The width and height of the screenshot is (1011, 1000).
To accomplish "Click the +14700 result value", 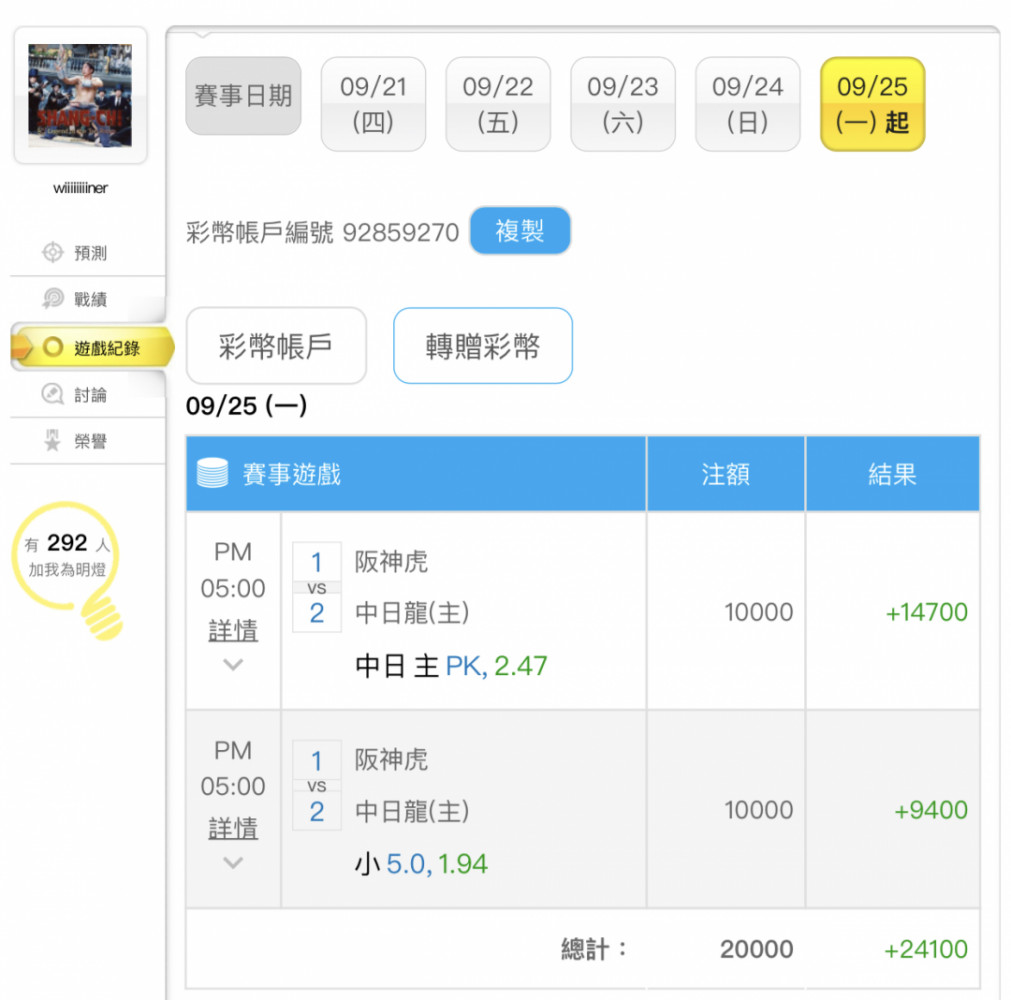I will click(x=927, y=612).
